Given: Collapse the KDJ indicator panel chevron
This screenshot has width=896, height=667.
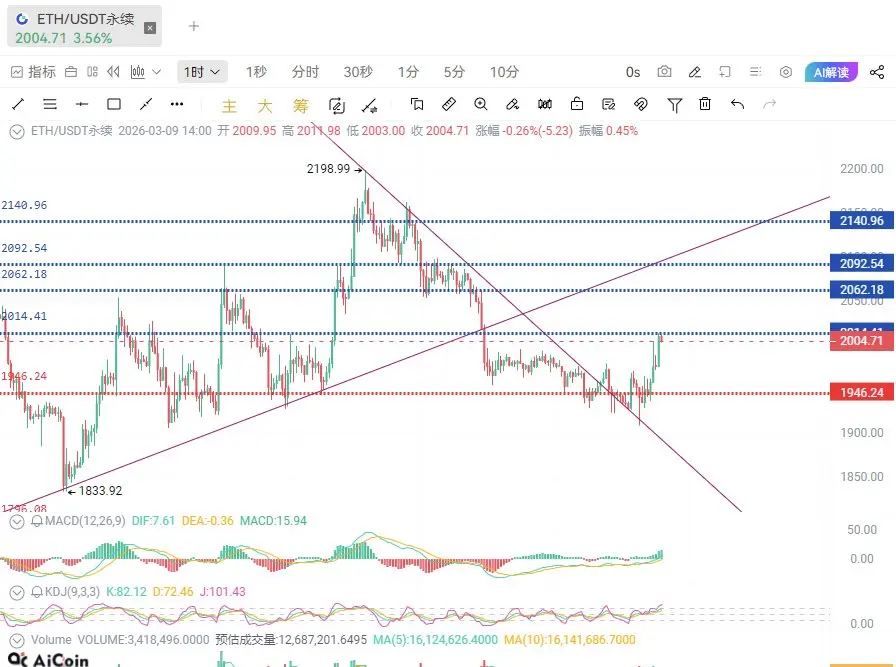Looking at the screenshot, I should pyautogui.click(x=17, y=593).
